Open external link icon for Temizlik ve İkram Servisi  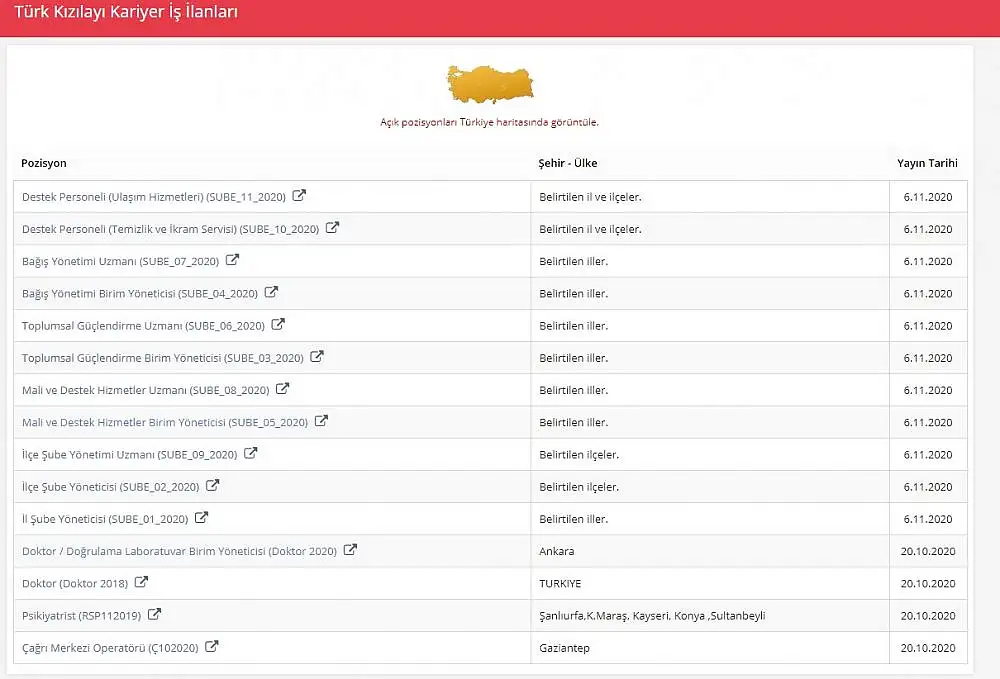coord(332,228)
